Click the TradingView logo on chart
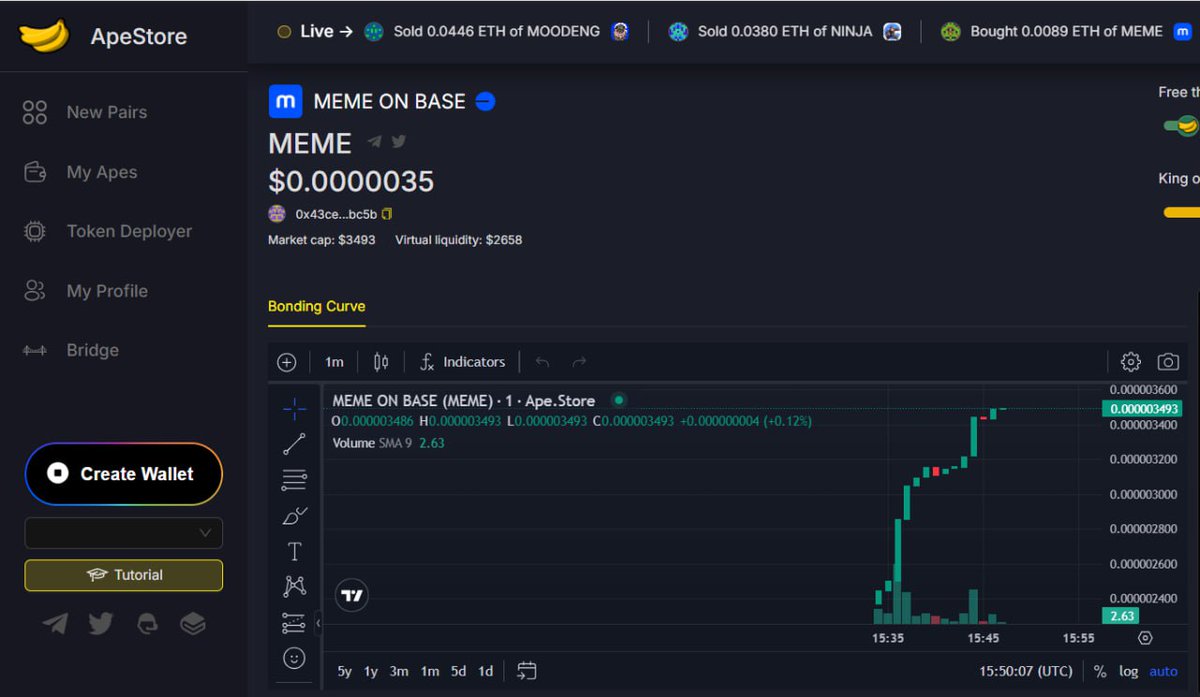 [352, 596]
